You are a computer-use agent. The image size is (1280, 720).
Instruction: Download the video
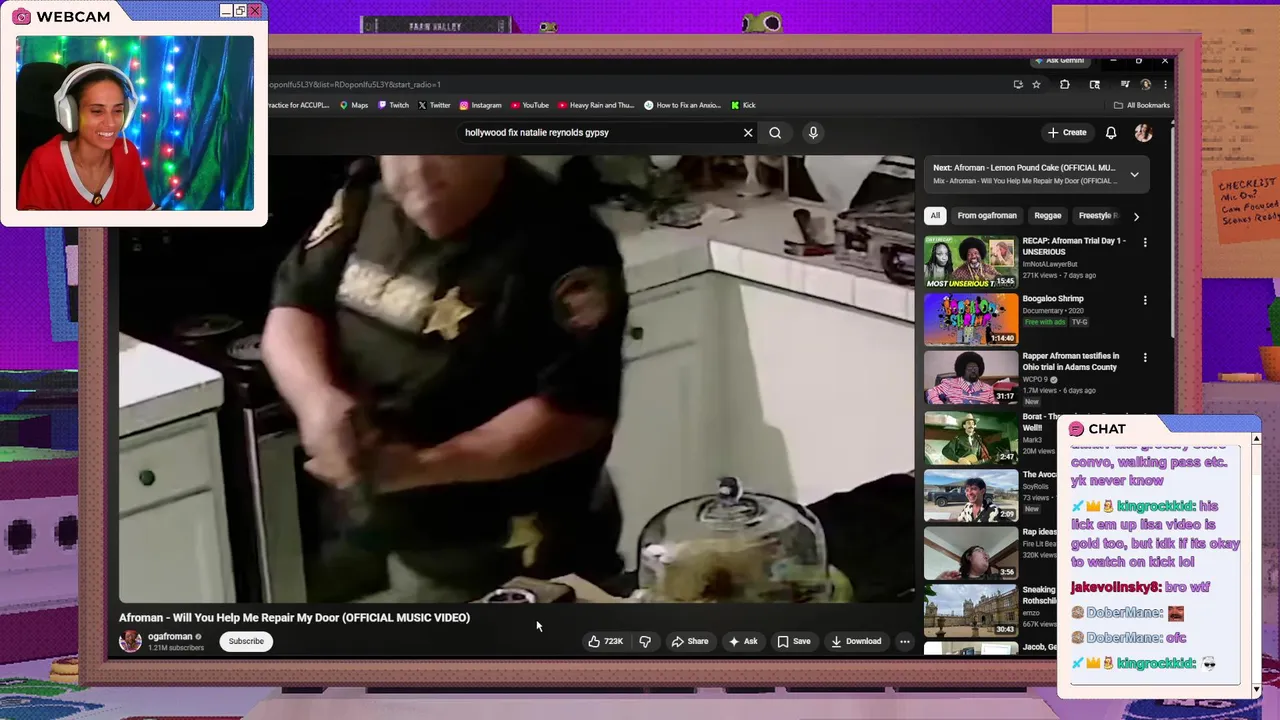tap(856, 641)
